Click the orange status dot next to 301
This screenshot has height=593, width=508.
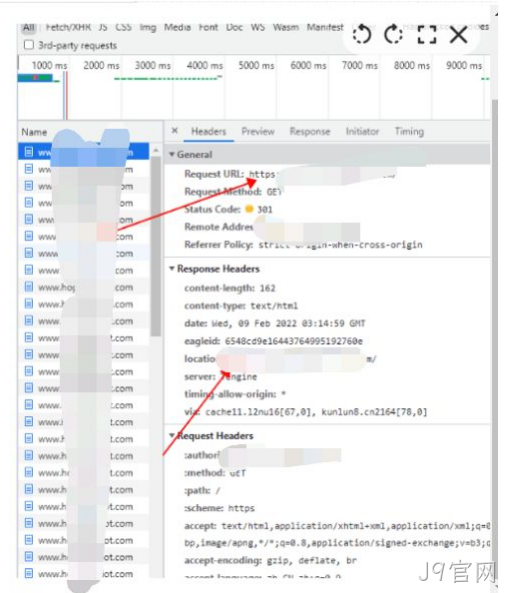(249, 209)
